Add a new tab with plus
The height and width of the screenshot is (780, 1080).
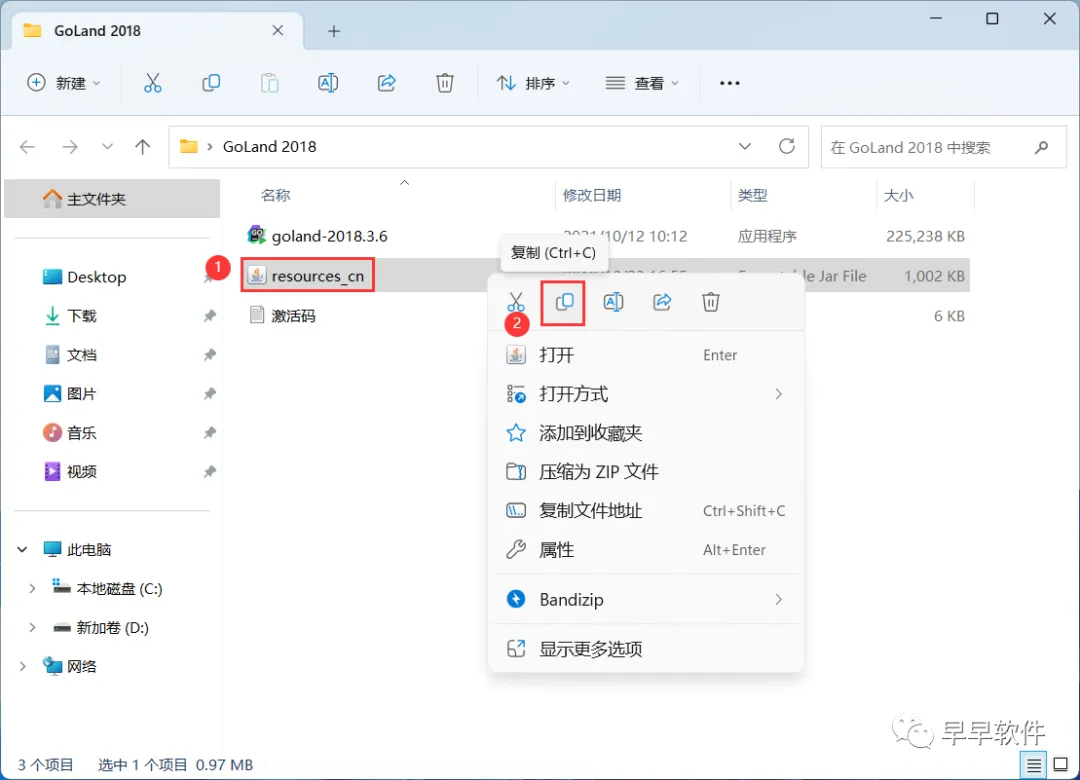[x=334, y=31]
